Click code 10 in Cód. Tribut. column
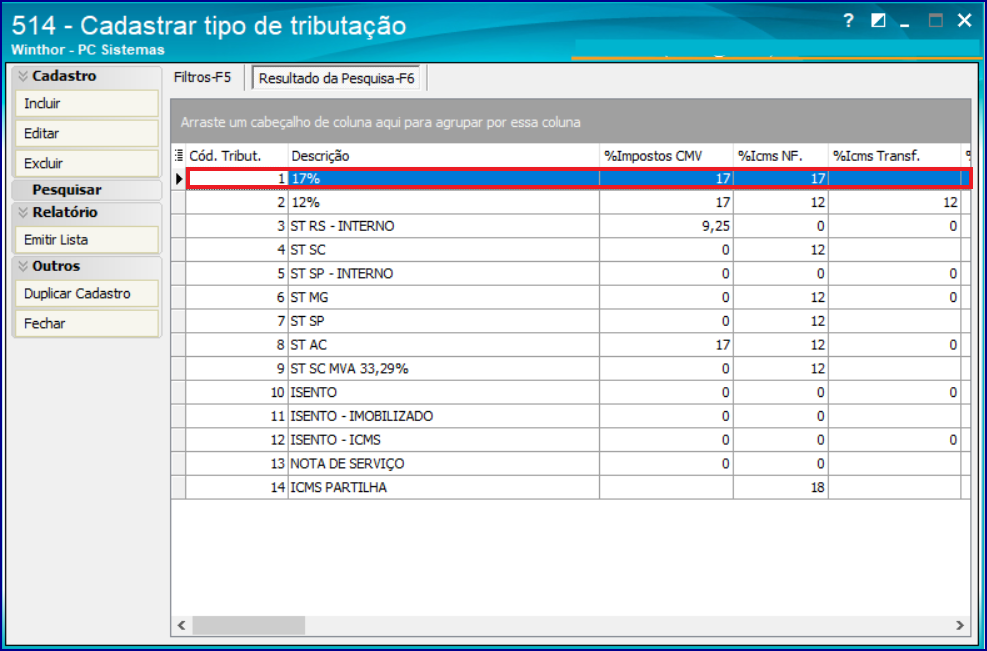 coord(278,393)
